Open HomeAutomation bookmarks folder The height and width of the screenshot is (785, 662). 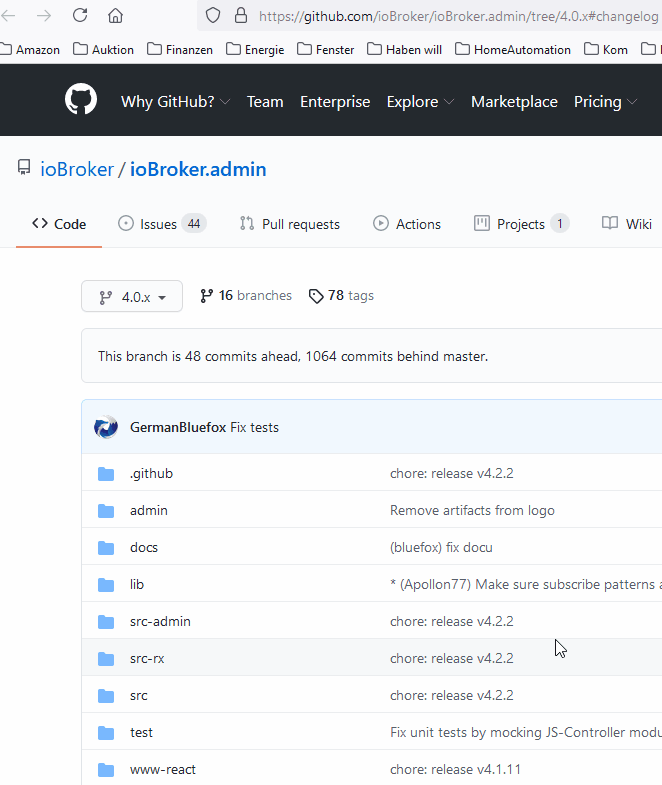click(513, 50)
